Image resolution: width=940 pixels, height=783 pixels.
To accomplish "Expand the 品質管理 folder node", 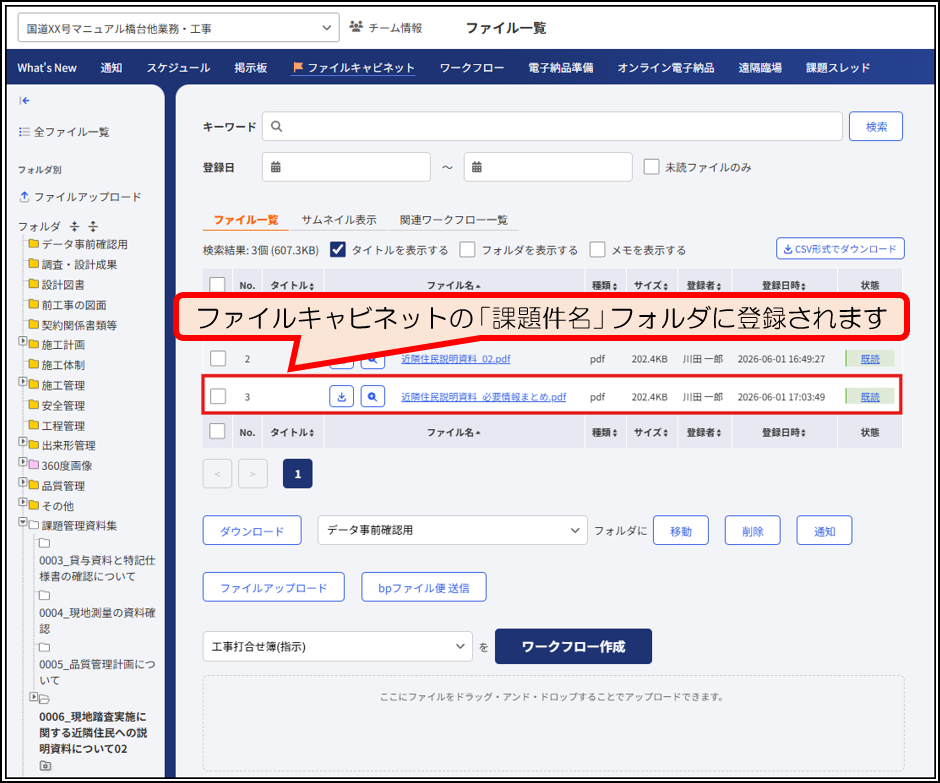I will coord(23,482).
